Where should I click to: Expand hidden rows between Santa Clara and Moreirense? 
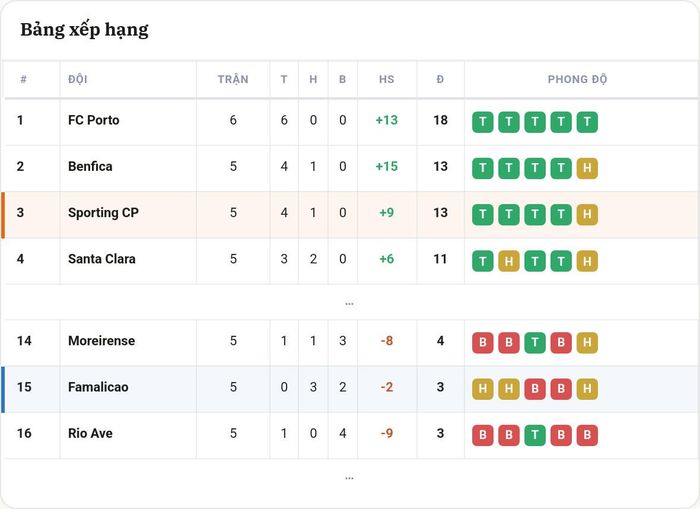pyautogui.click(x=349, y=303)
